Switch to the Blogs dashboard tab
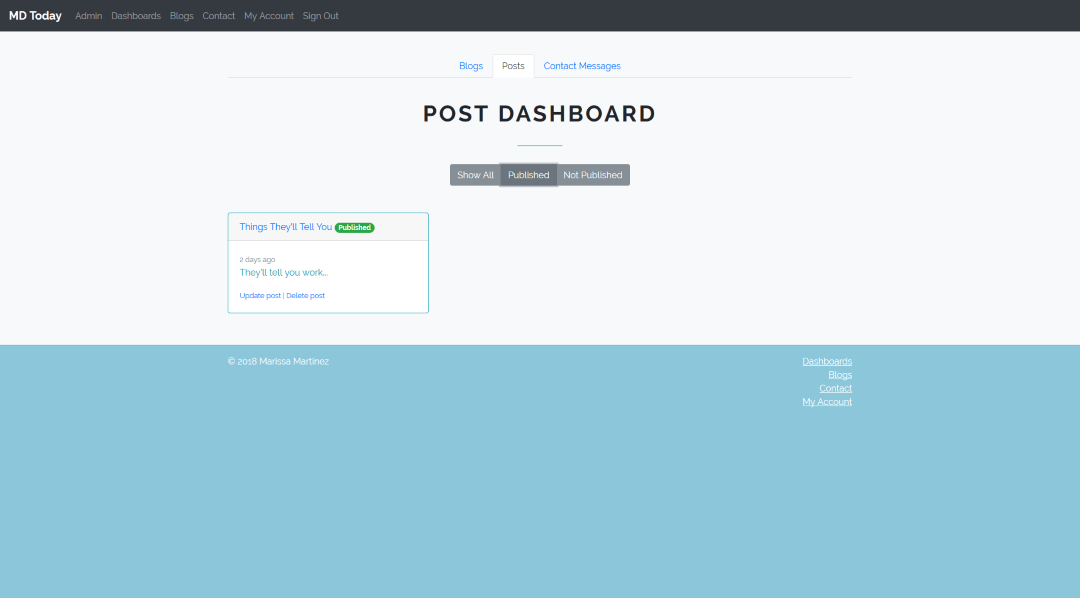Image resolution: width=1080 pixels, height=598 pixels. pyautogui.click(x=471, y=66)
